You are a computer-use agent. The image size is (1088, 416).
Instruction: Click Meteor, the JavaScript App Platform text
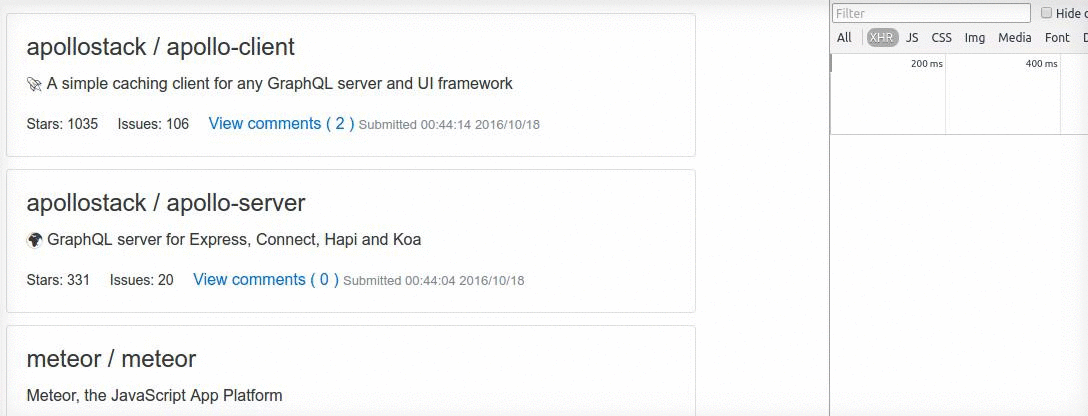coord(154,397)
